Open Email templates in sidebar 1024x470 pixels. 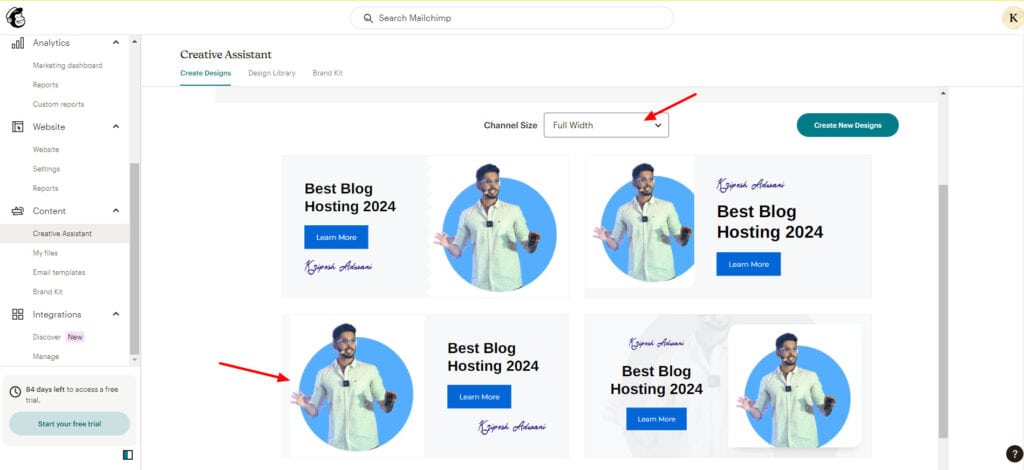pyautogui.click(x=59, y=272)
